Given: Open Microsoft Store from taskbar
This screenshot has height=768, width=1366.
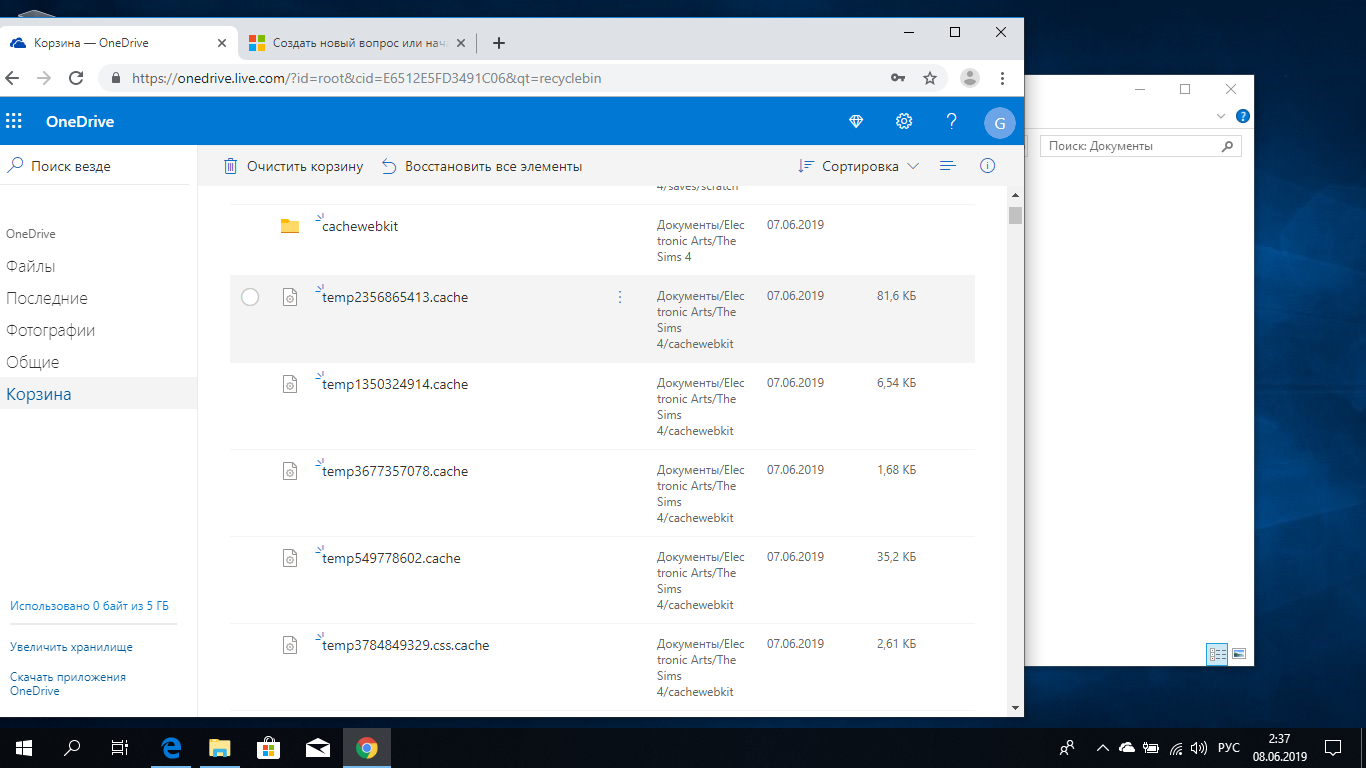Looking at the screenshot, I should click(268, 747).
